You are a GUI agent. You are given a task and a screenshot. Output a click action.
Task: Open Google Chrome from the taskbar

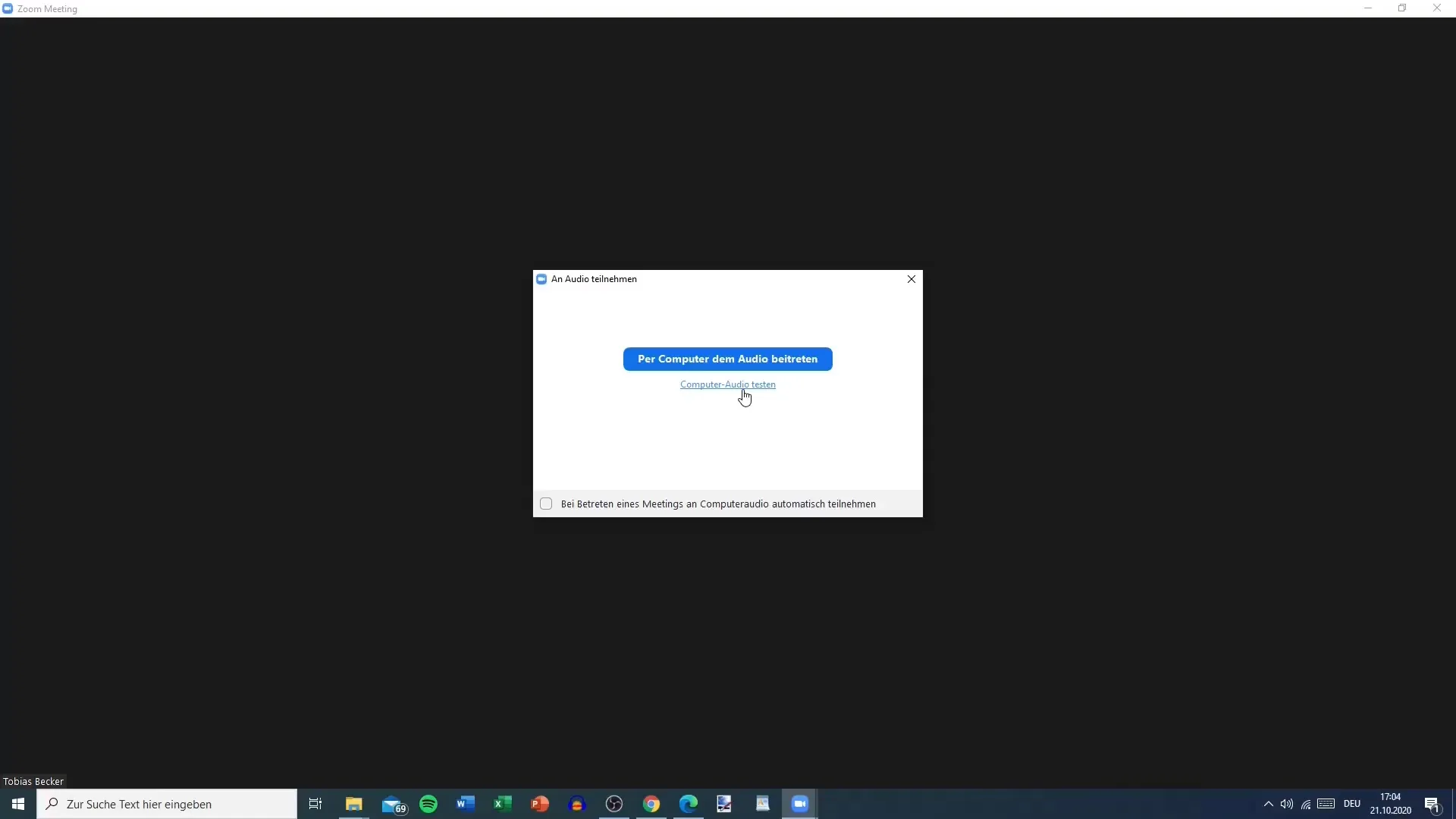(651, 804)
